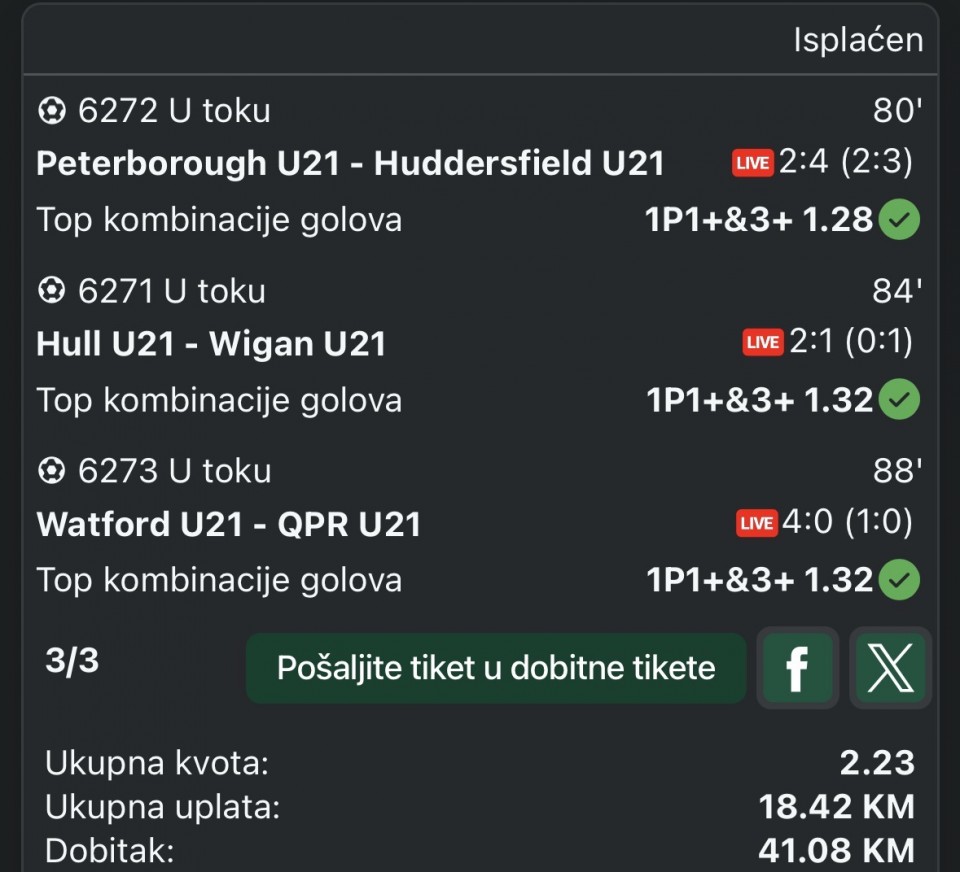This screenshot has height=872, width=960.
Task: Click soccer ball icon beside 6273
Action: pos(51,471)
